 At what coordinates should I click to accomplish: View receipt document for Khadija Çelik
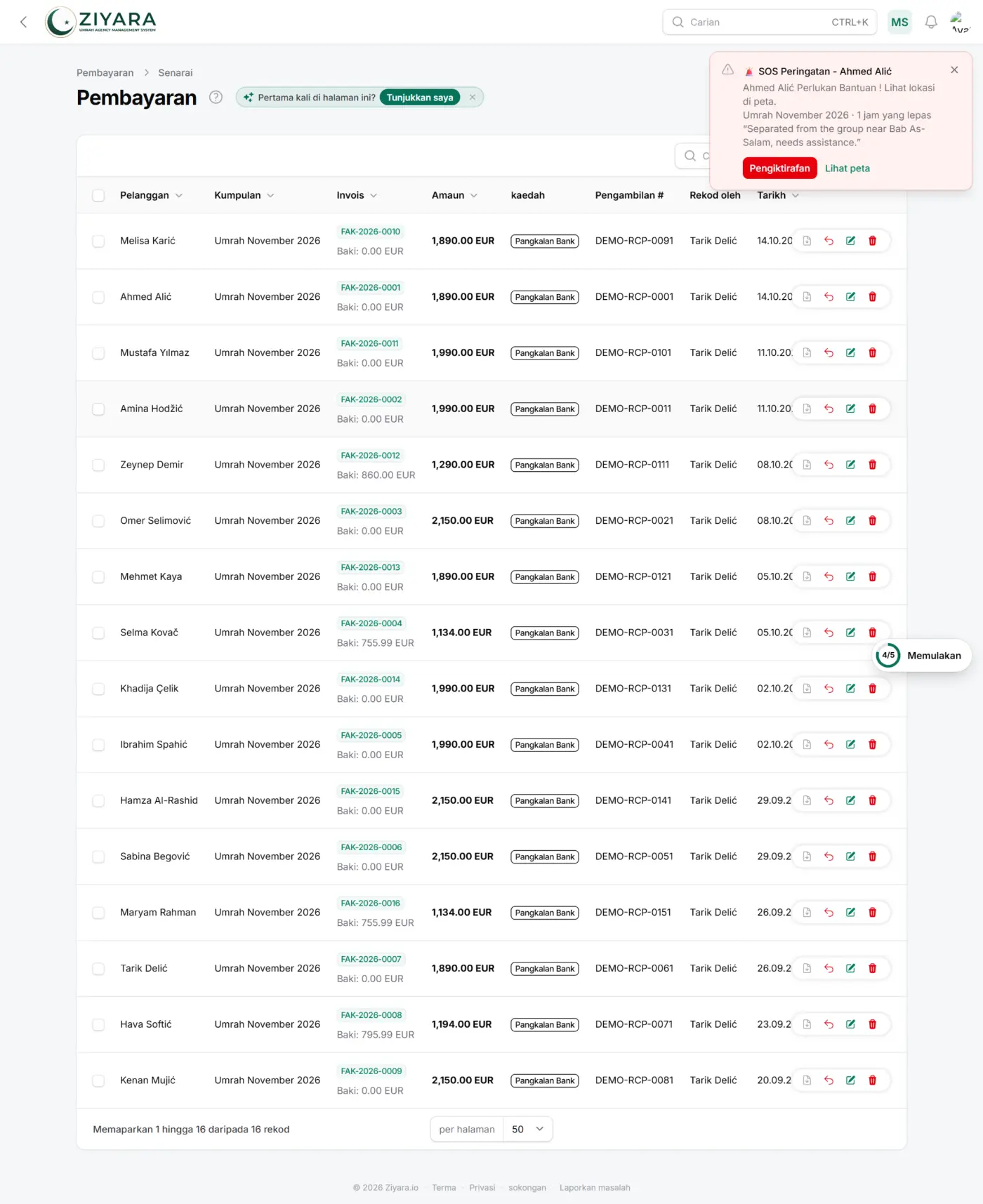807,689
